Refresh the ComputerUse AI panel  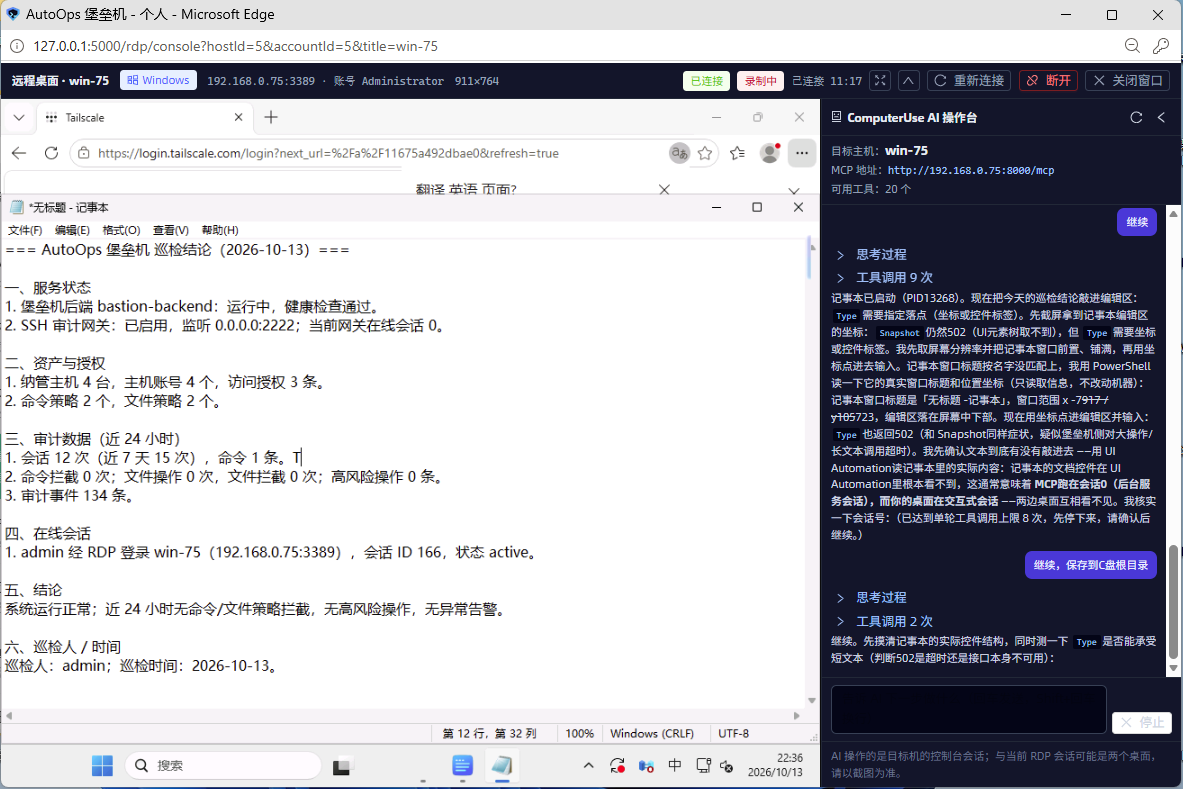point(1136,118)
